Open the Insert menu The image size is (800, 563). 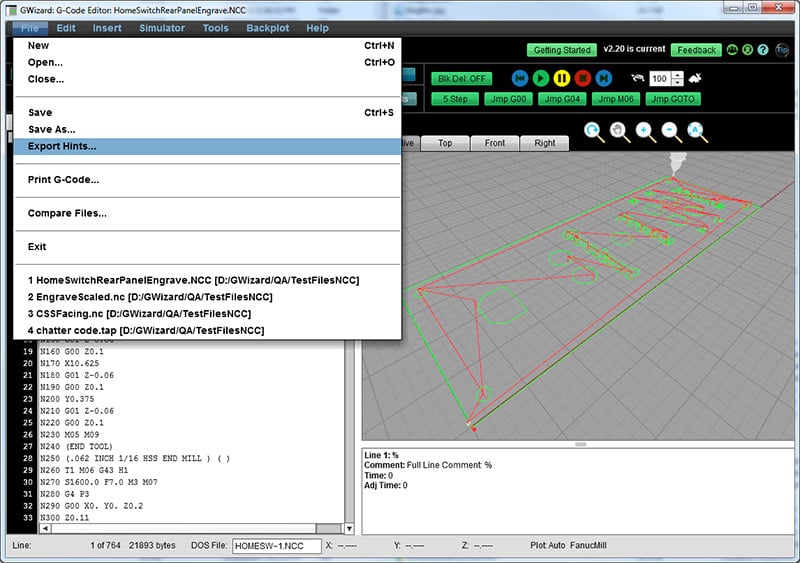pyautogui.click(x=107, y=28)
